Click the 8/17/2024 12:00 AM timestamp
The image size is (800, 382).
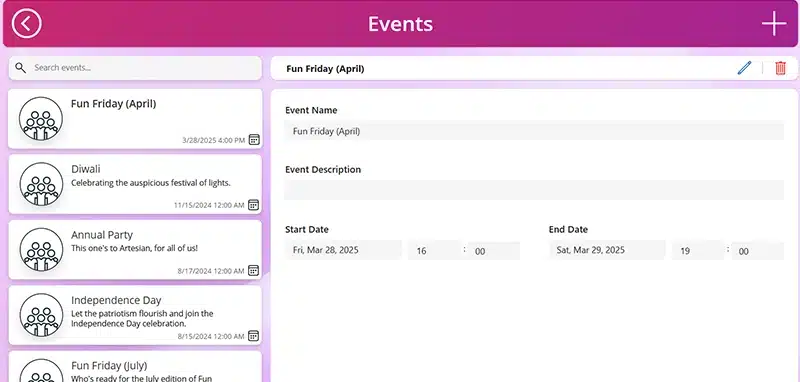[211, 271]
